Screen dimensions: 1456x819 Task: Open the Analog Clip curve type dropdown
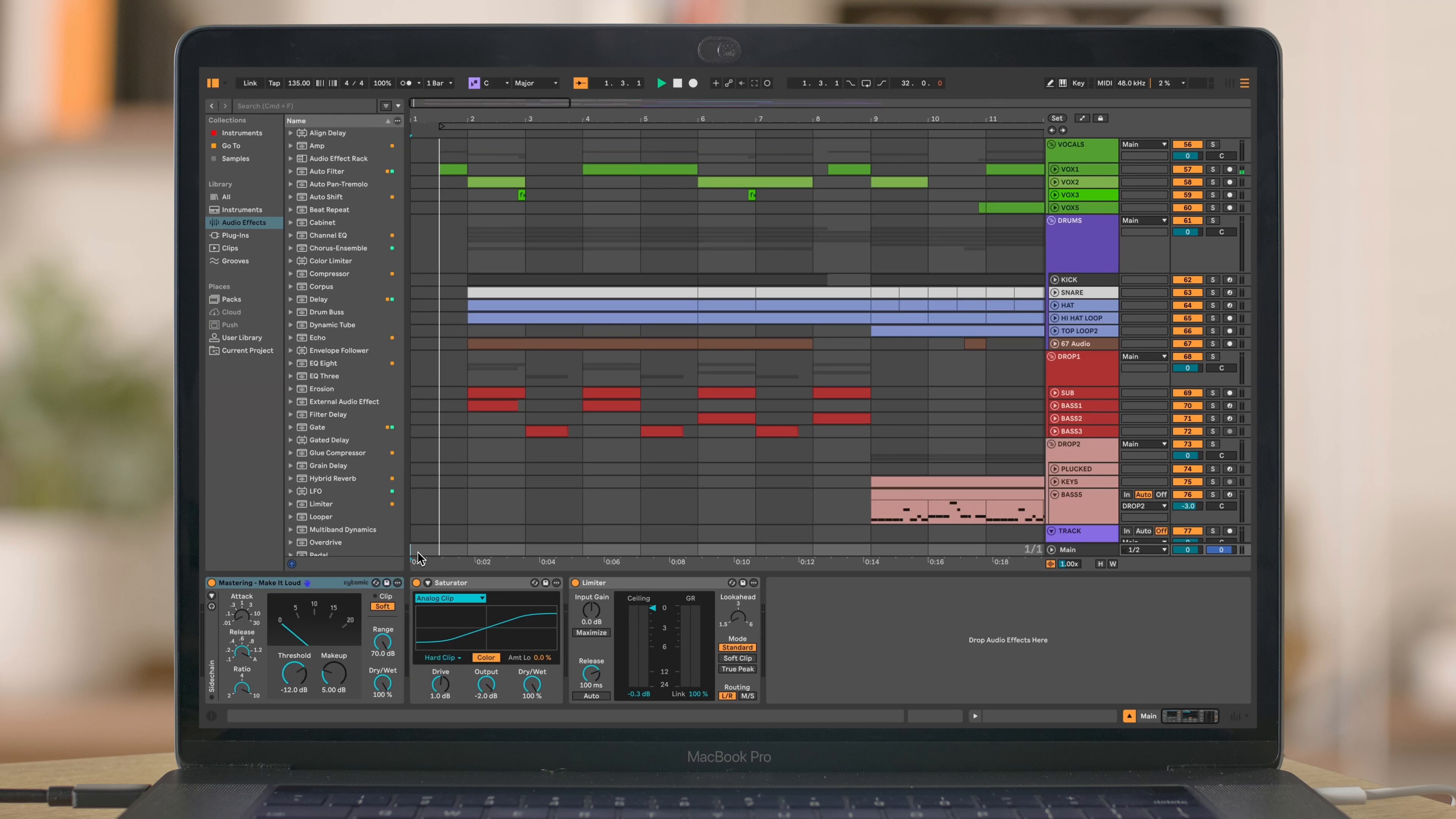[x=450, y=598]
